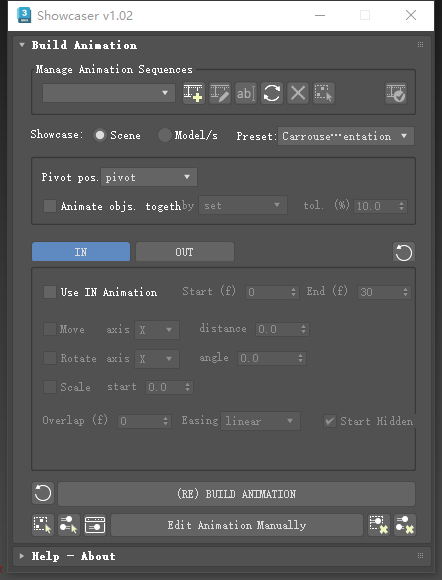Select the Model/s showcase radio button
This screenshot has width=442, height=580.
[165, 135]
